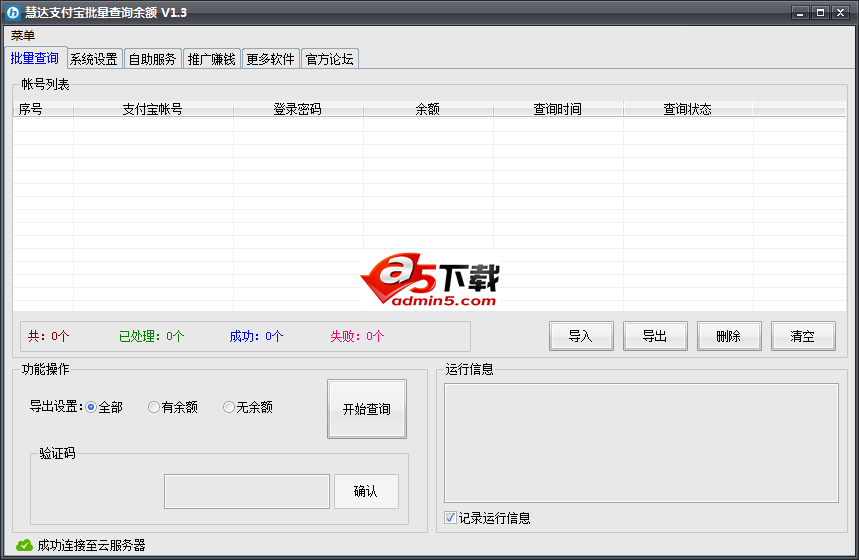Click the app logo icon in title bar
This screenshot has width=859, height=560.
[x=13, y=12]
